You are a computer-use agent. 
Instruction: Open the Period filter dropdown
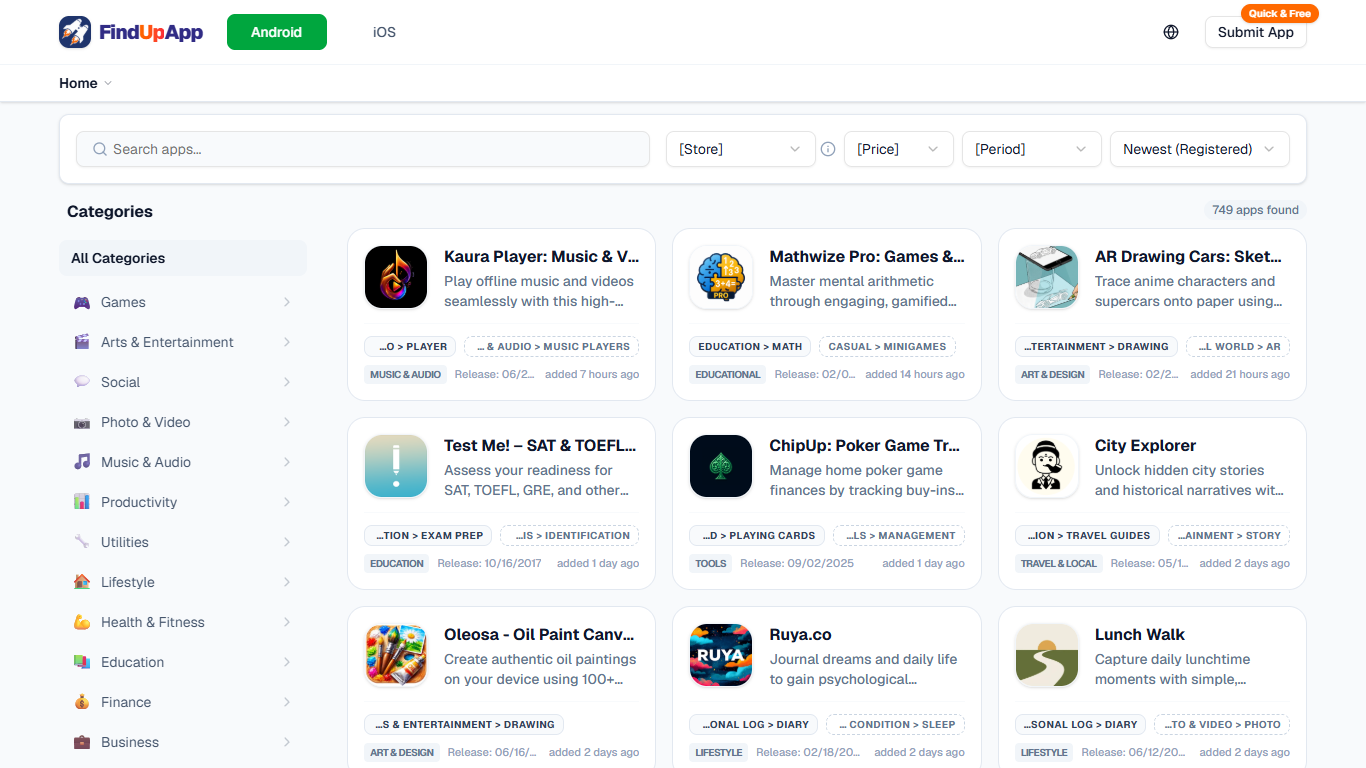coord(1032,149)
